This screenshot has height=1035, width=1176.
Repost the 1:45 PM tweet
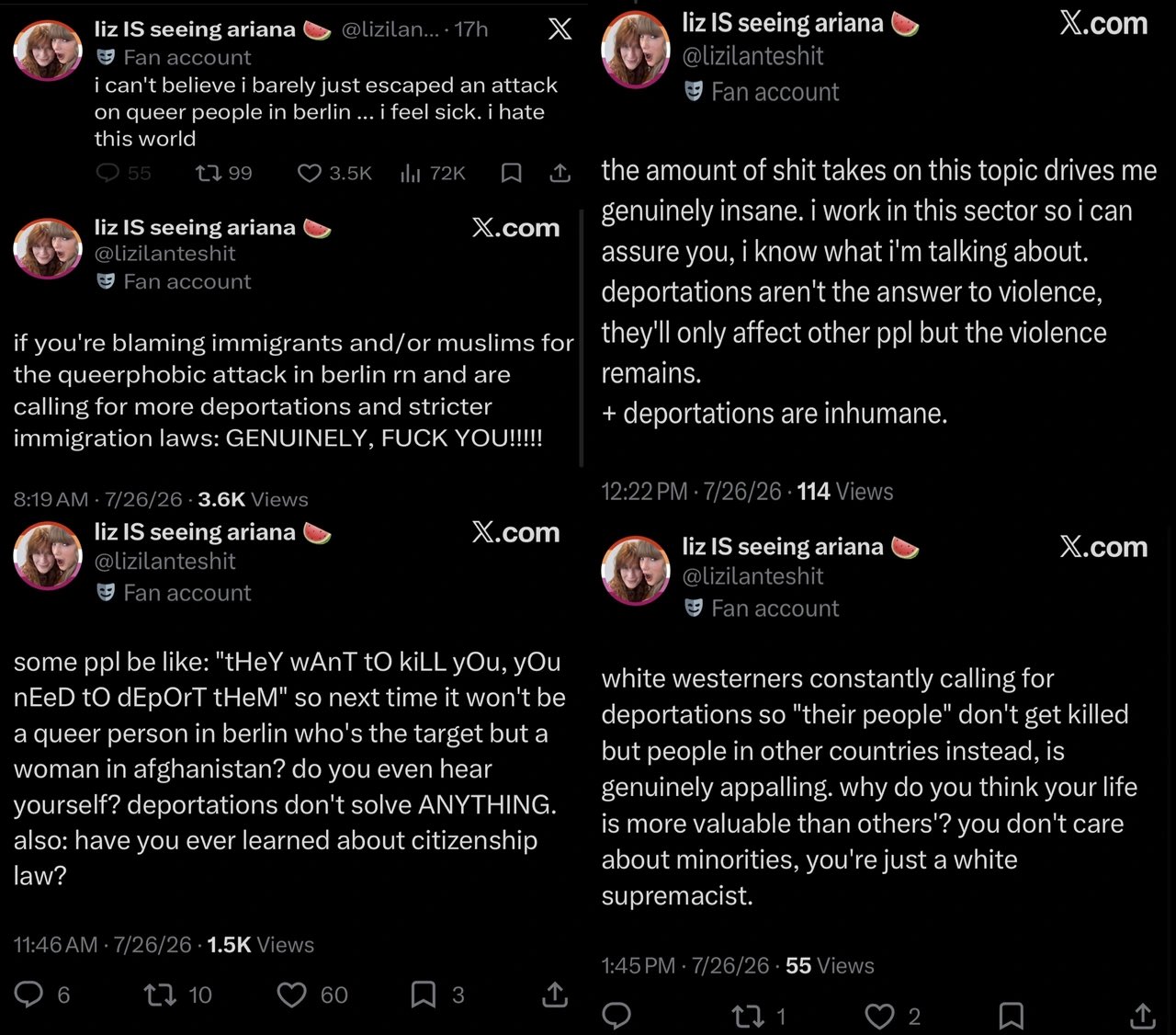tap(747, 1016)
